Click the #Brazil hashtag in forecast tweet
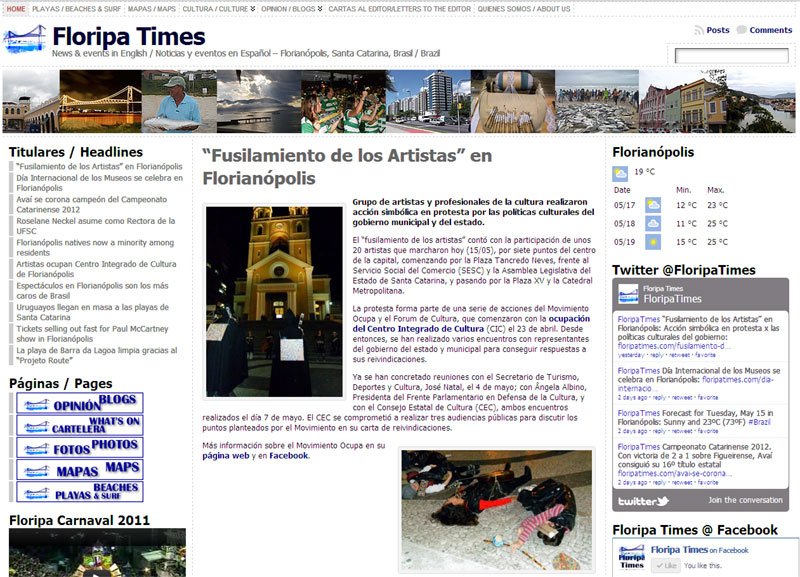The width and height of the screenshot is (800, 577). [759, 422]
